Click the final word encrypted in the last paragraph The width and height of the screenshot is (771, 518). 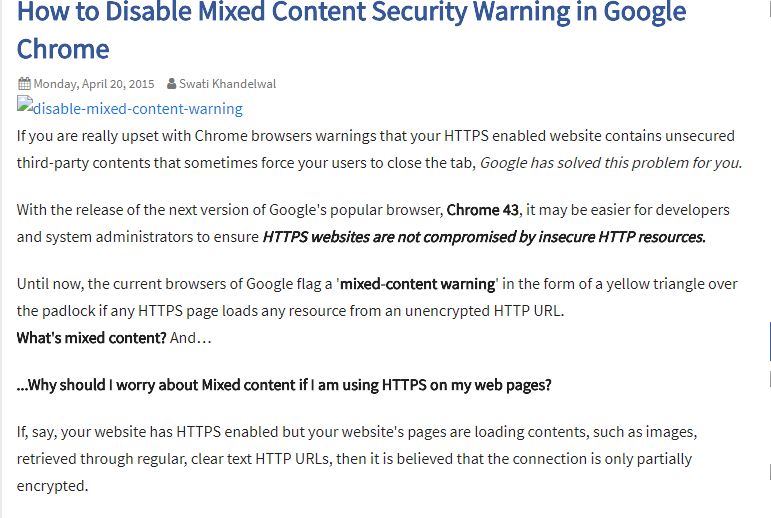pos(52,486)
